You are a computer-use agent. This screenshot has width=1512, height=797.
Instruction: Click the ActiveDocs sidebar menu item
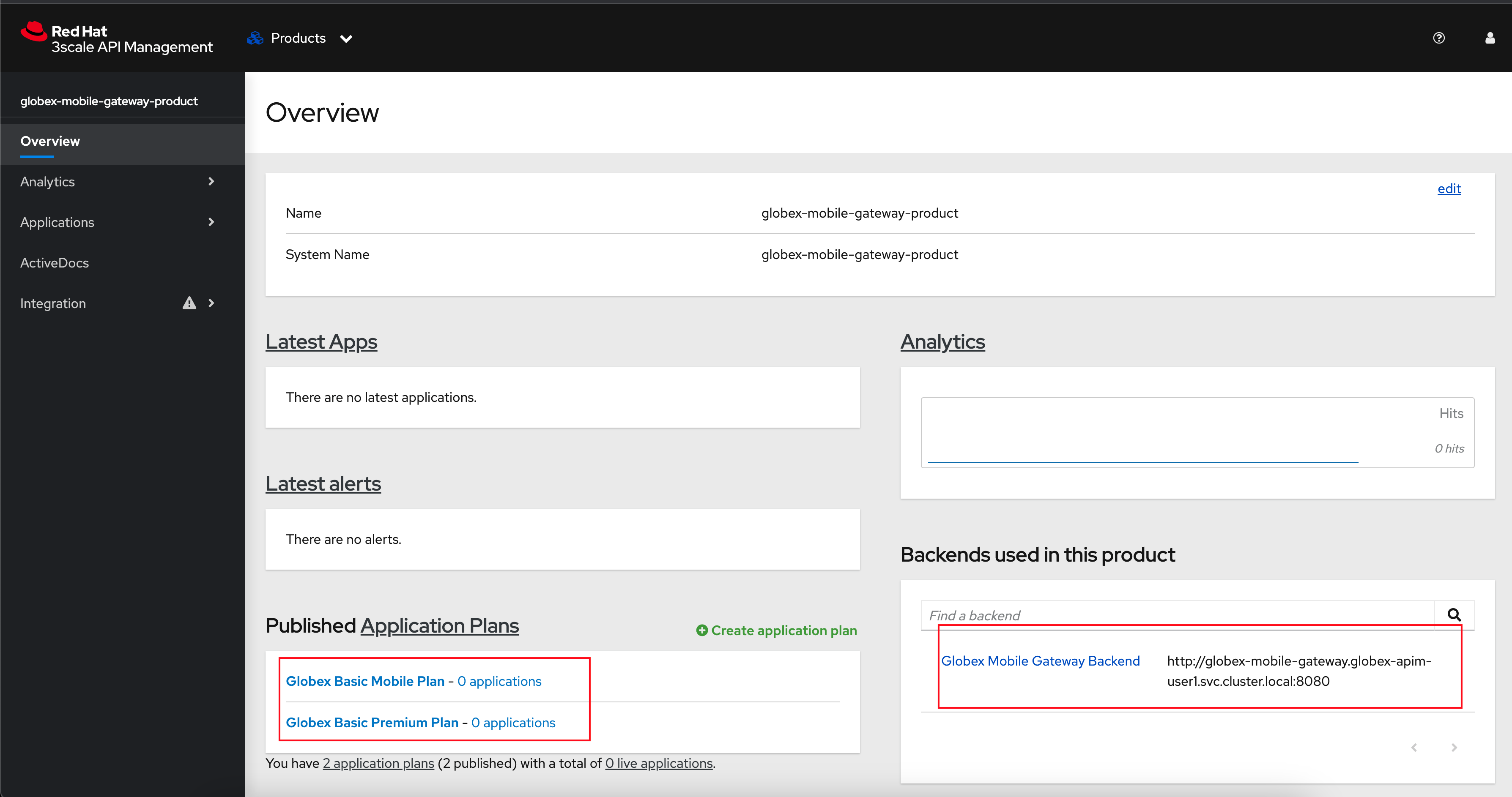[54, 262]
